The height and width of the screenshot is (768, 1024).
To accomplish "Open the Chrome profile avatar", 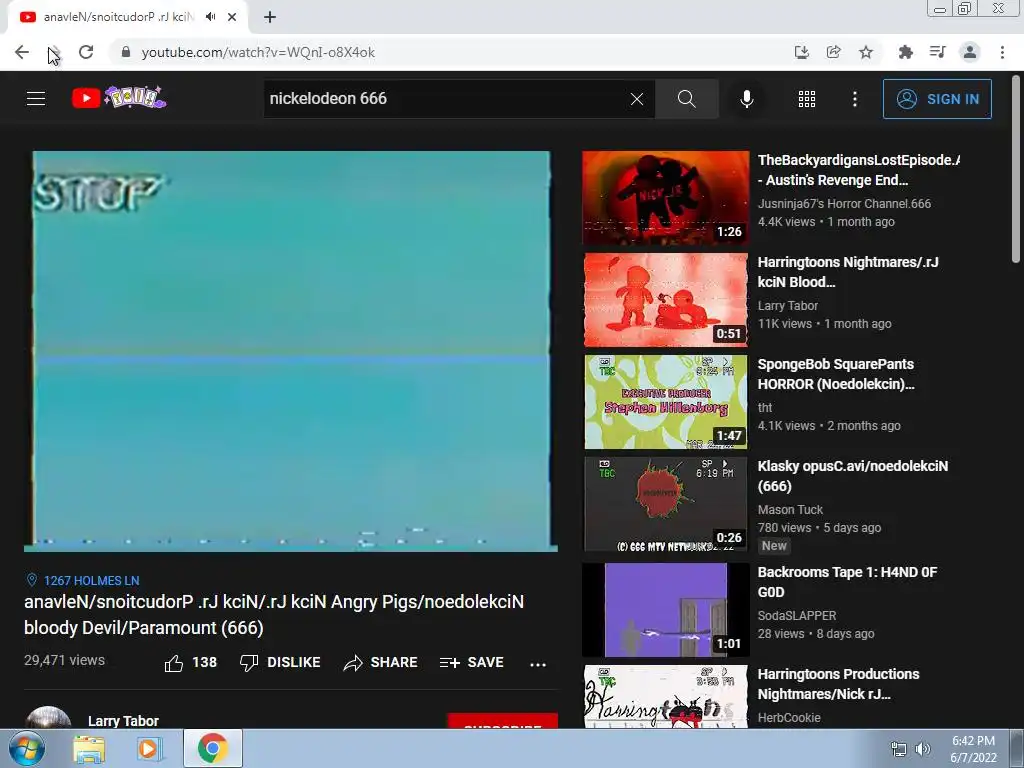I will (970, 52).
